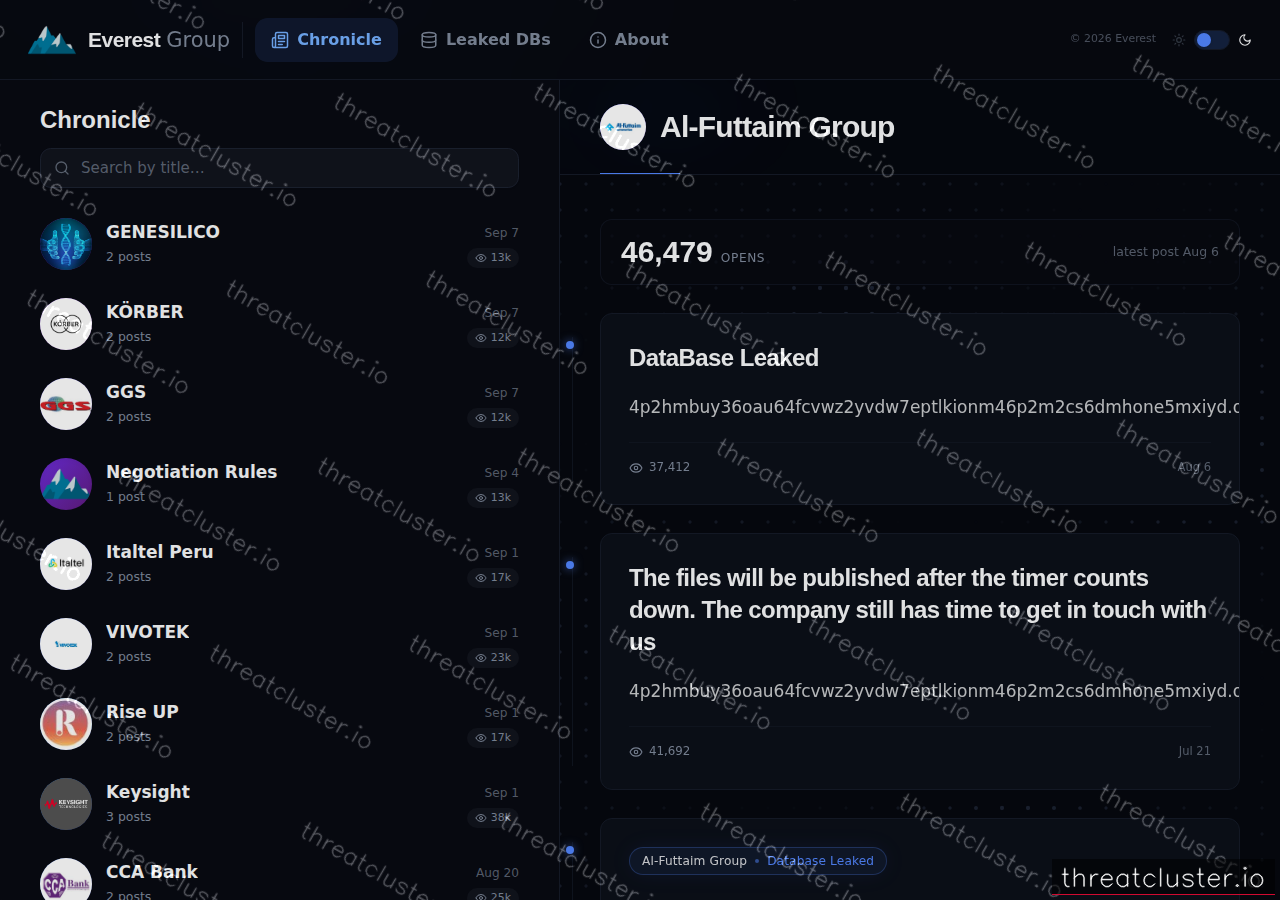Click the Negotiation Rules mountain avatar
The image size is (1280, 900).
point(66,484)
